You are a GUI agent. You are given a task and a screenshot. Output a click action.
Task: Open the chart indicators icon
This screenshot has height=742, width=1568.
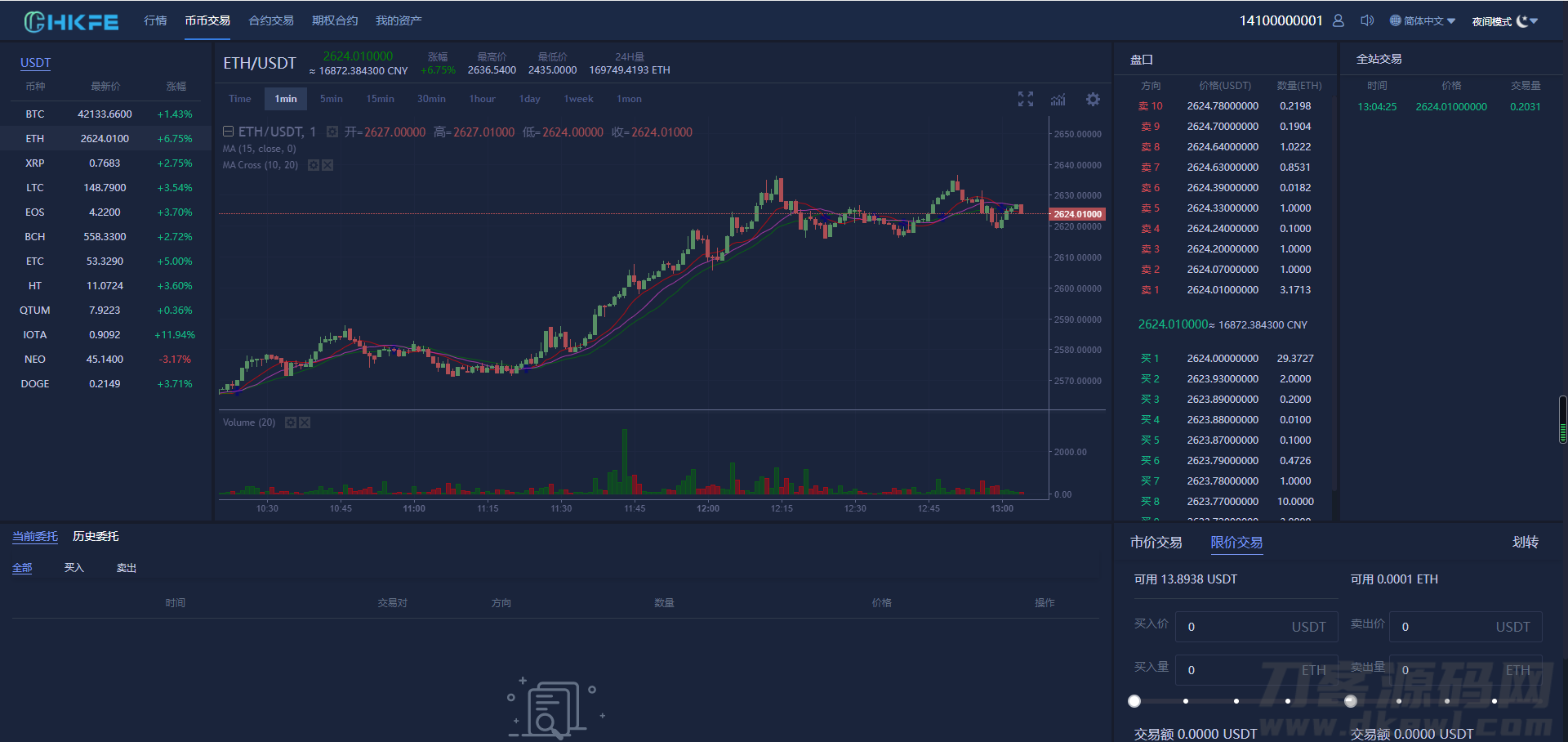click(1058, 99)
